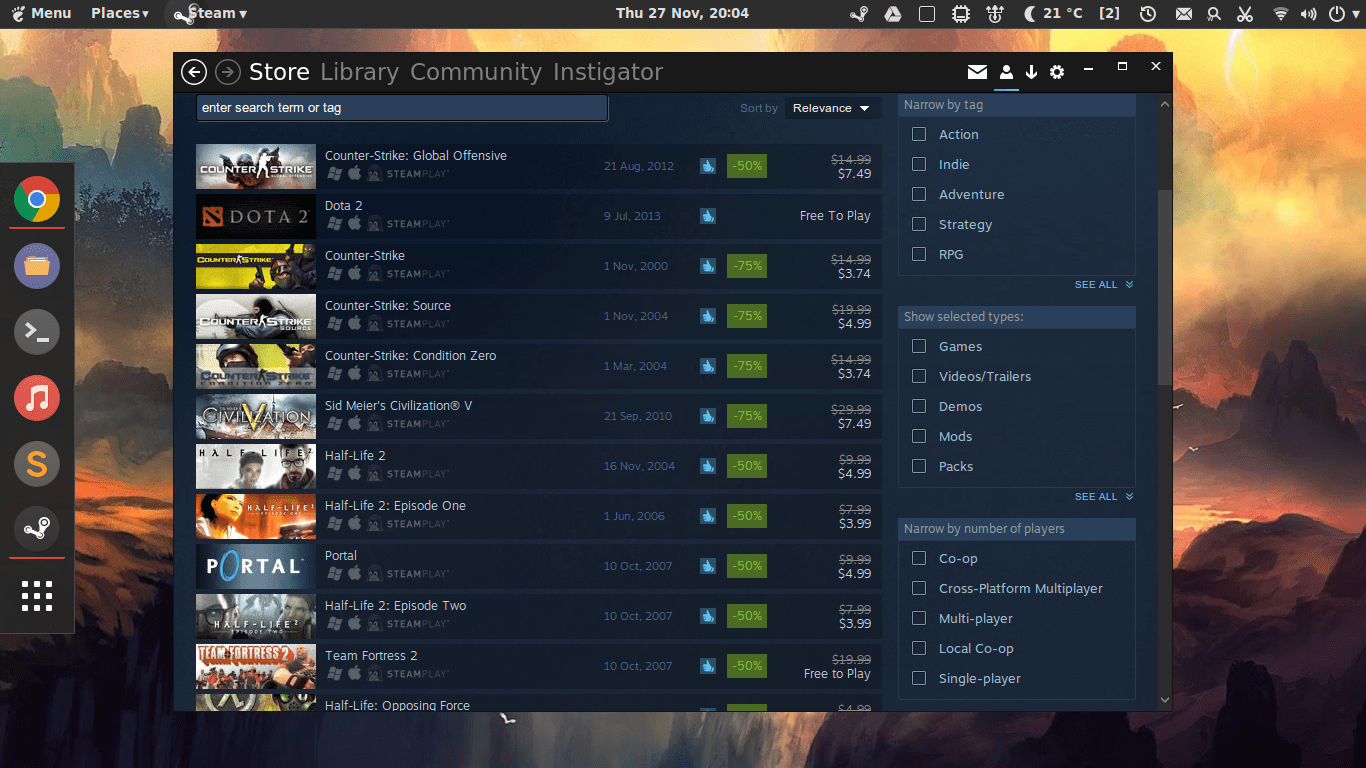Screen dimensions: 1366x768
Task: Enable the Action tag checkbox
Action: (x=919, y=134)
